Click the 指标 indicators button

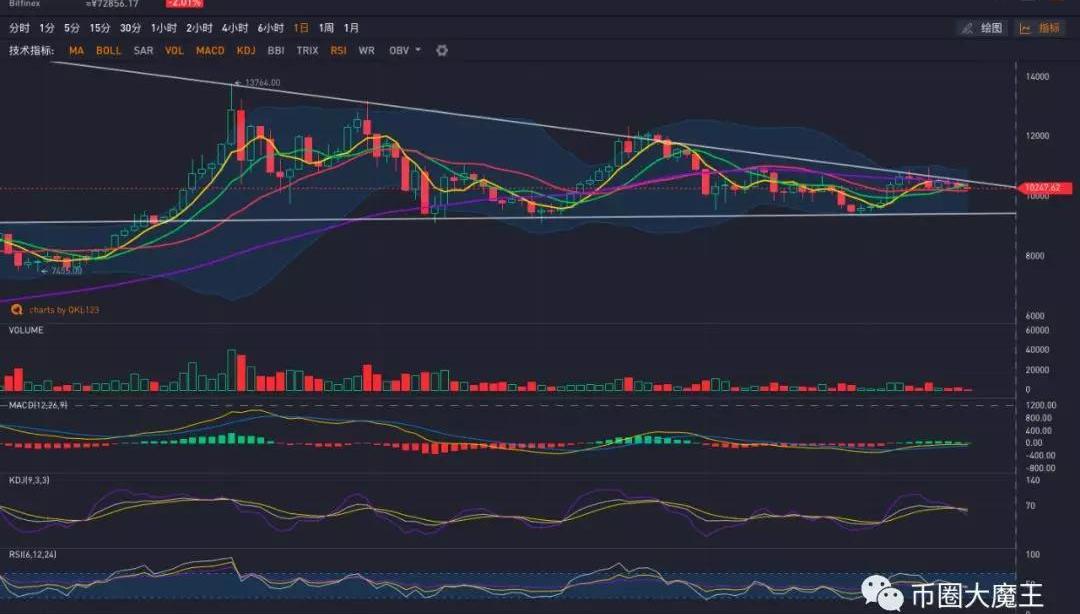click(x=1041, y=28)
